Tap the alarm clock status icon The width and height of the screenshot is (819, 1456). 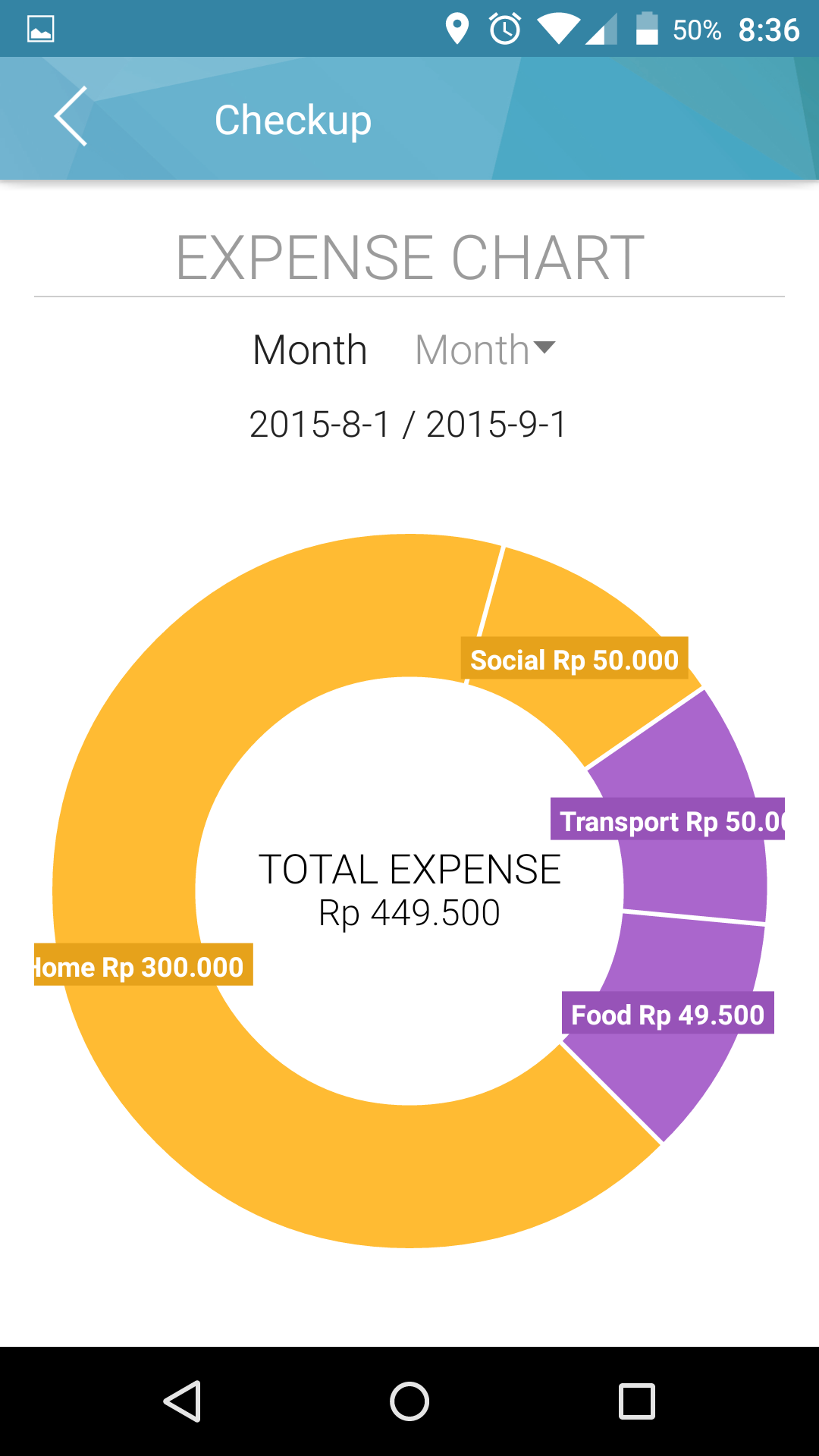[504, 30]
